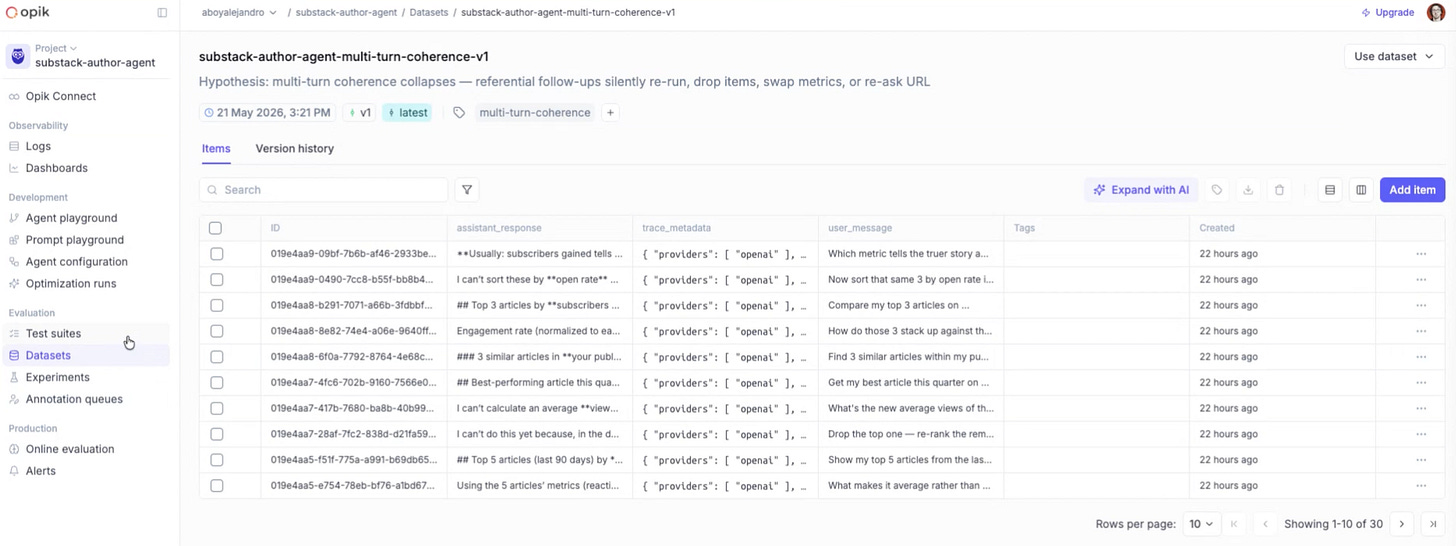Open the row height icon
This screenshot has height=546, width=1456.
(x=1330, y=190)
